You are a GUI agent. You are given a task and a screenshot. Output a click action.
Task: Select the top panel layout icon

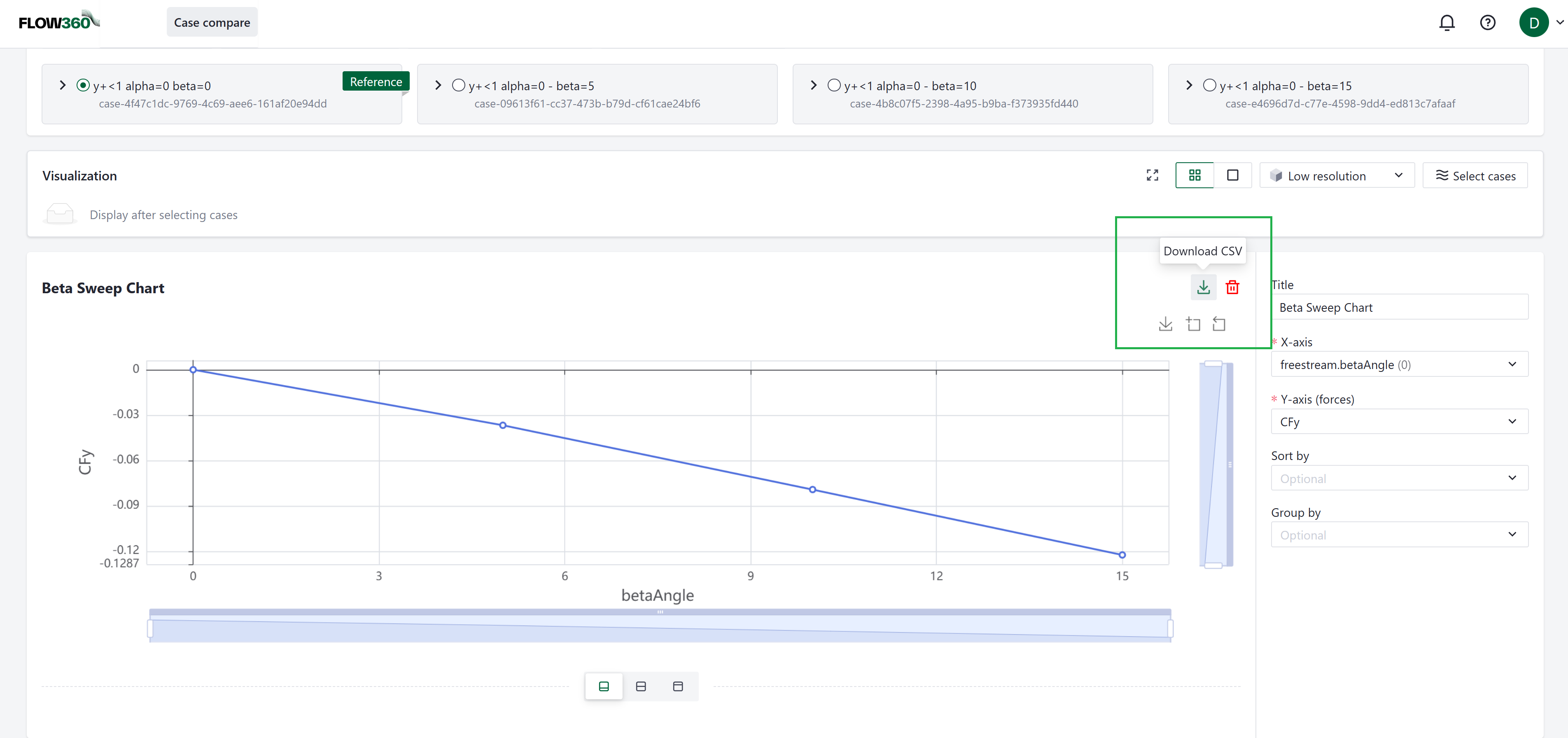click(x=677, y=686)
